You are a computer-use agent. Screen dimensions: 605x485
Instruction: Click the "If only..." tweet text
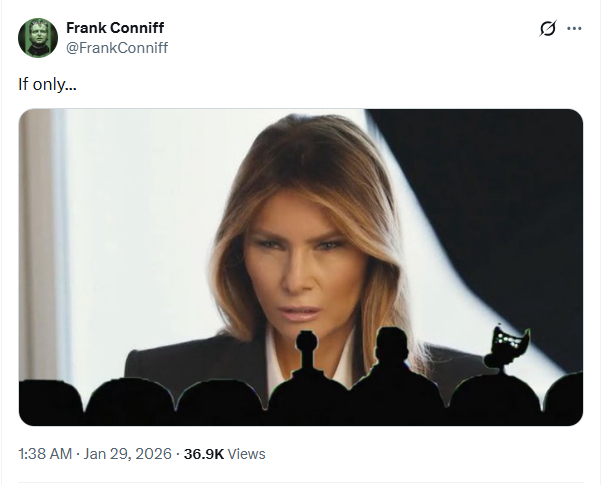47,84
